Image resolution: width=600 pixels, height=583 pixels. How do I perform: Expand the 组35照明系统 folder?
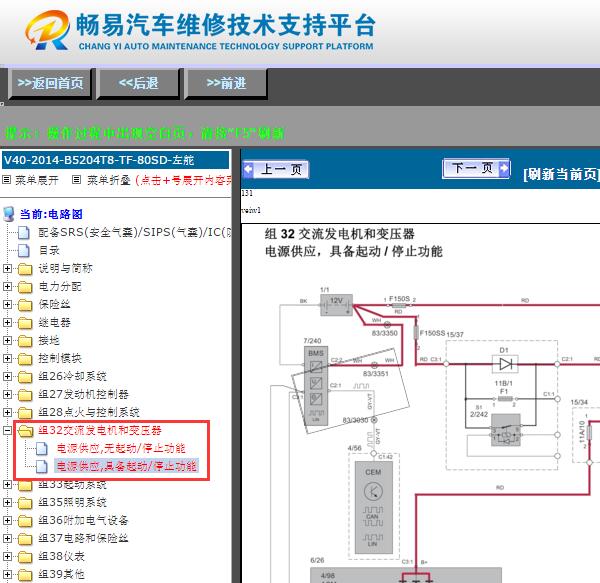[7, 503]
